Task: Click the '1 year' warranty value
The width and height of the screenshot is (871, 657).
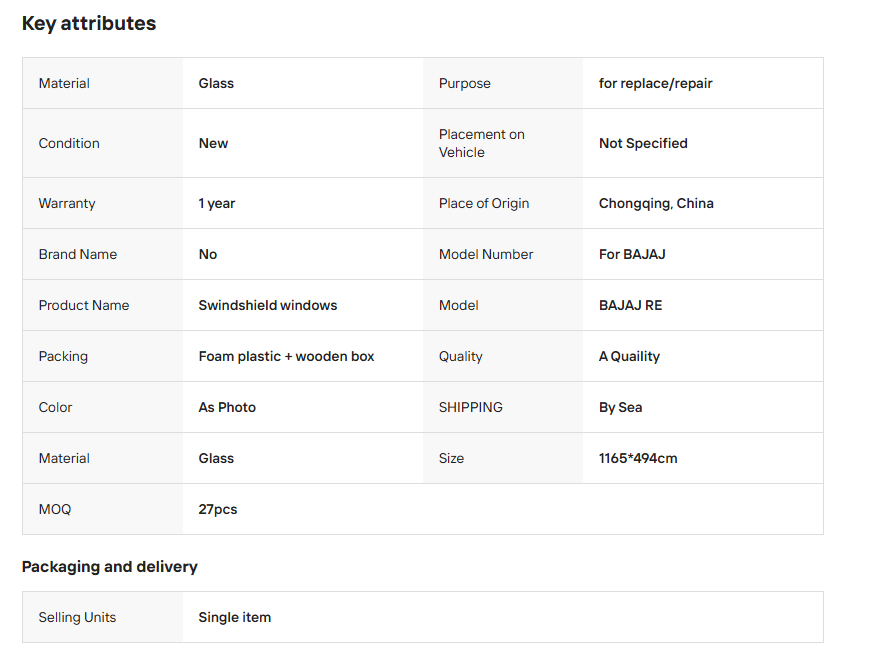Action: (217, 203)
